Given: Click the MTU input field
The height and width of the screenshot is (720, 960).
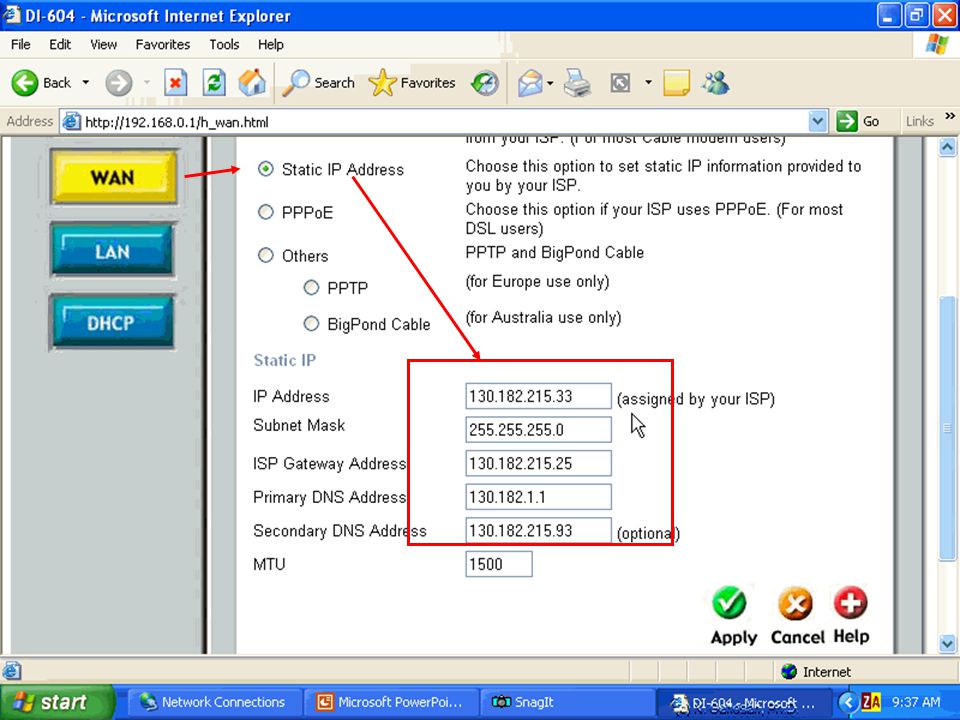Looking at the screenshot, I should point(499,564).
